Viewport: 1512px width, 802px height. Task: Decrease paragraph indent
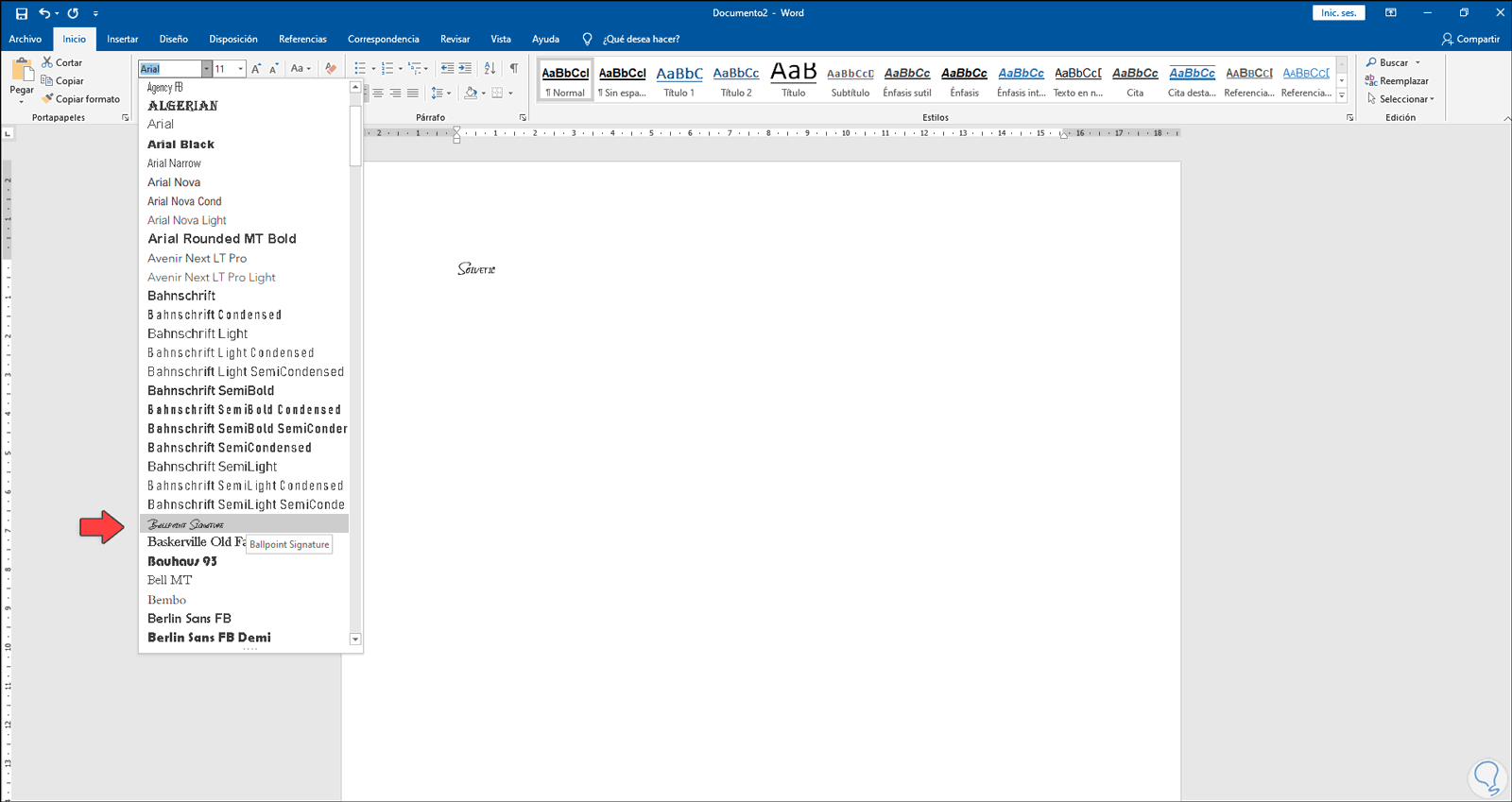(x=447, y=68)
